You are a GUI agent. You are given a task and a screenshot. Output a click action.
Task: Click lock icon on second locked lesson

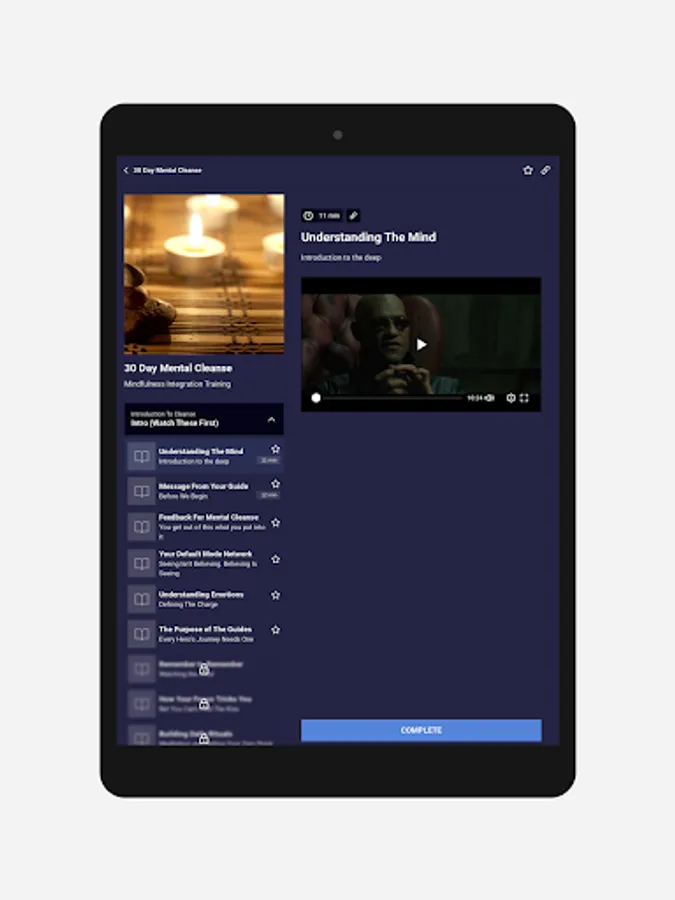pos(204,704)
